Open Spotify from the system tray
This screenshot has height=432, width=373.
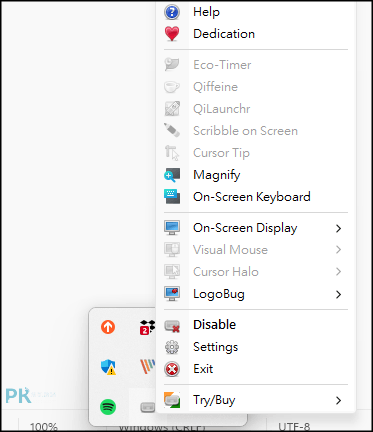point(108,407)
